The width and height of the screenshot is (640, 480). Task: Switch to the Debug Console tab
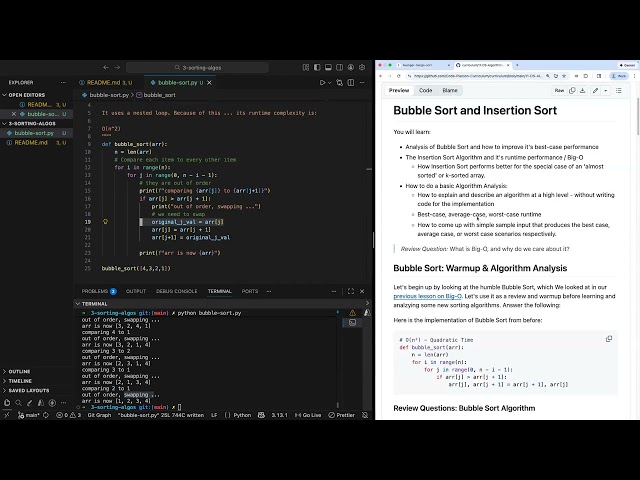[x=176, y=291]
